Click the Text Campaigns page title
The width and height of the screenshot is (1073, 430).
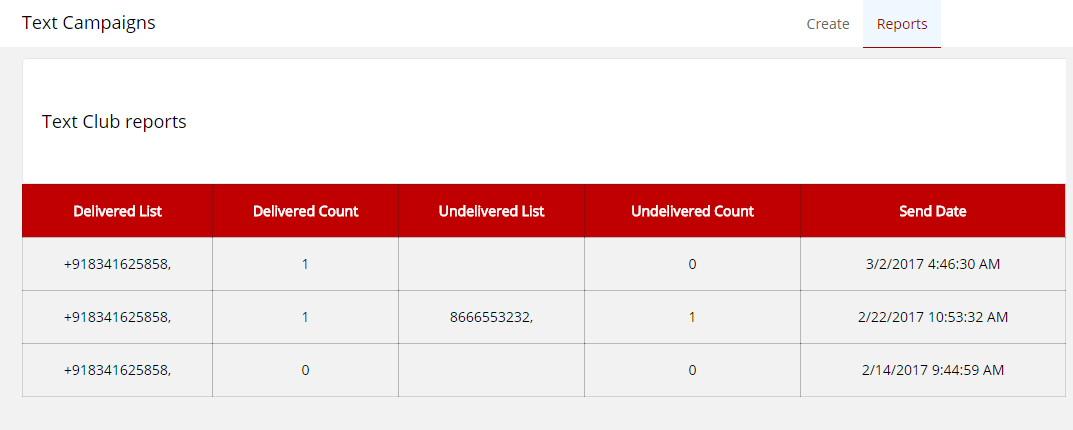[89, 22]
